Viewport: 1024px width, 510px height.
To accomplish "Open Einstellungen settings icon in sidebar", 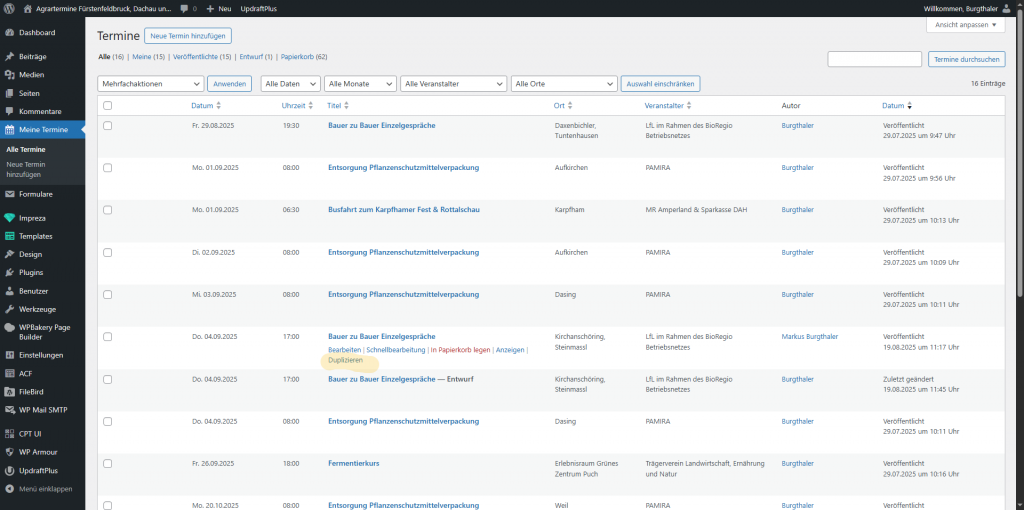I will (10, 355).
